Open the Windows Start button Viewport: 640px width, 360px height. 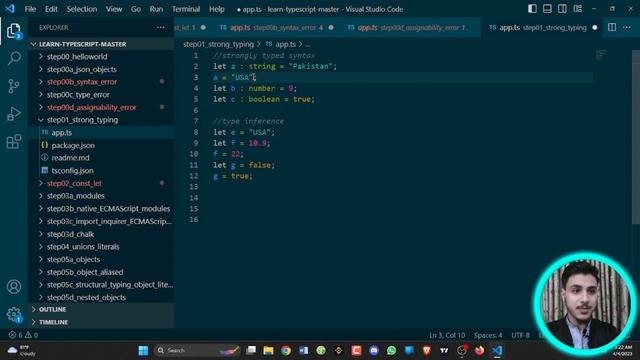tap(143, 351)
